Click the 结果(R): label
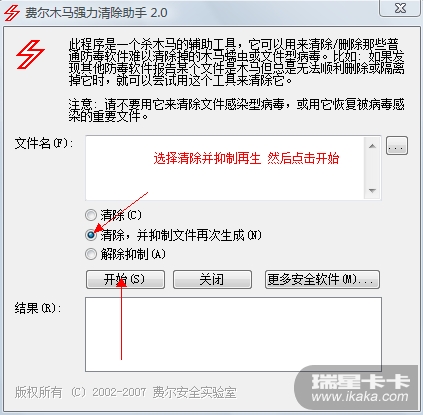Screen dimensions: 423x415 click(38, 308)
